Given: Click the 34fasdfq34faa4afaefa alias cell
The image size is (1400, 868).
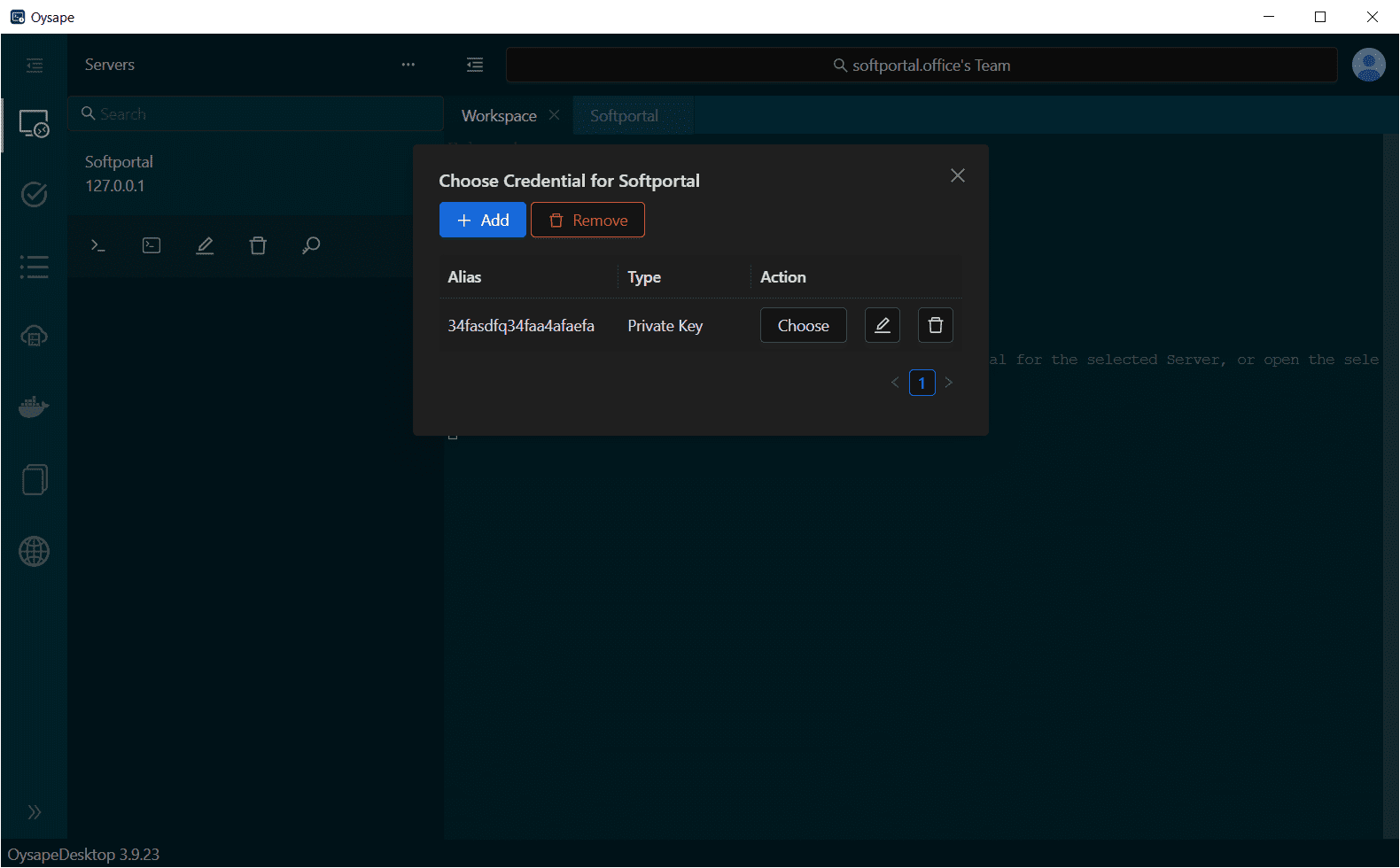Looking at the screenshot, I should (521, 326).
